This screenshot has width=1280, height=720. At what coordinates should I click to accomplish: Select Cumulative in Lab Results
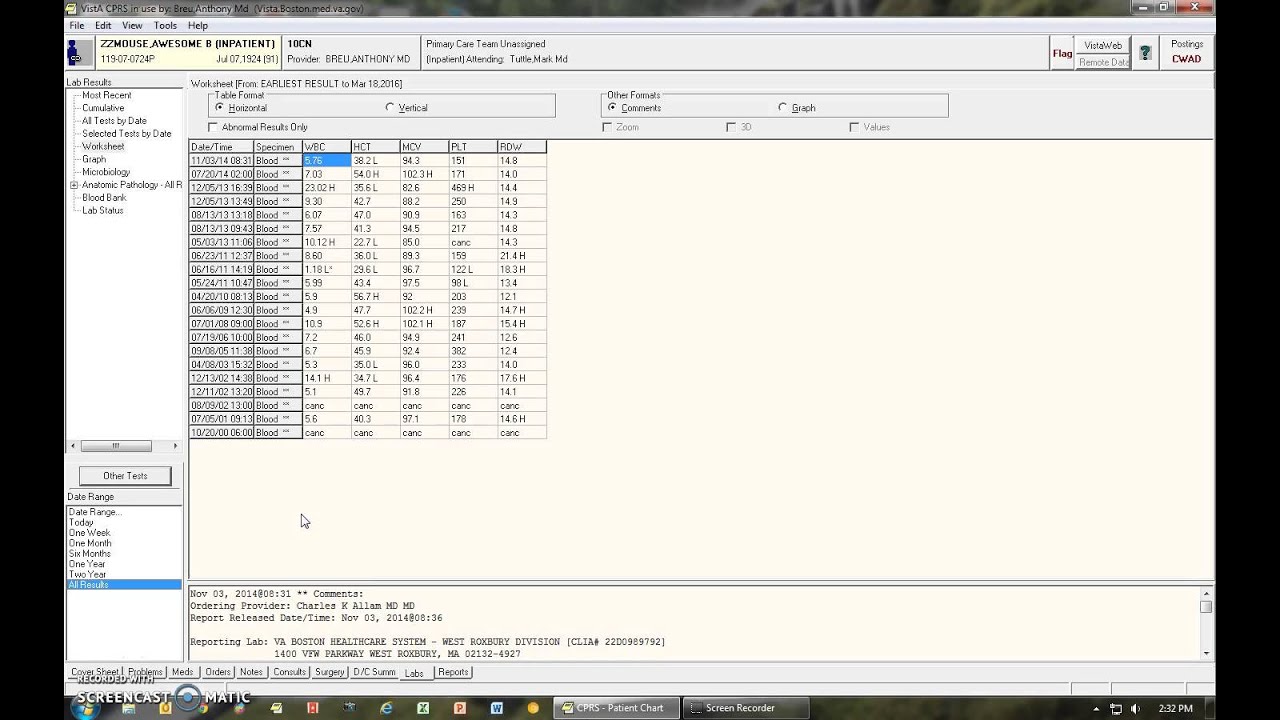(103, 108)
